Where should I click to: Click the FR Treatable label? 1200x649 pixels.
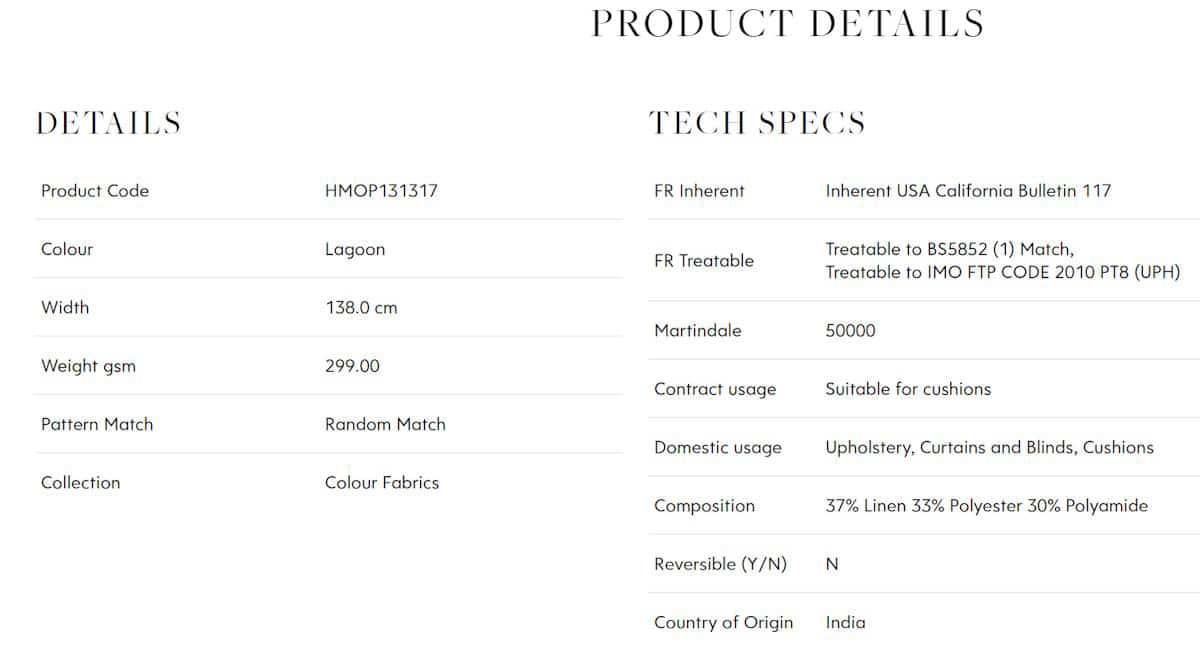click(x=704, y=260)
